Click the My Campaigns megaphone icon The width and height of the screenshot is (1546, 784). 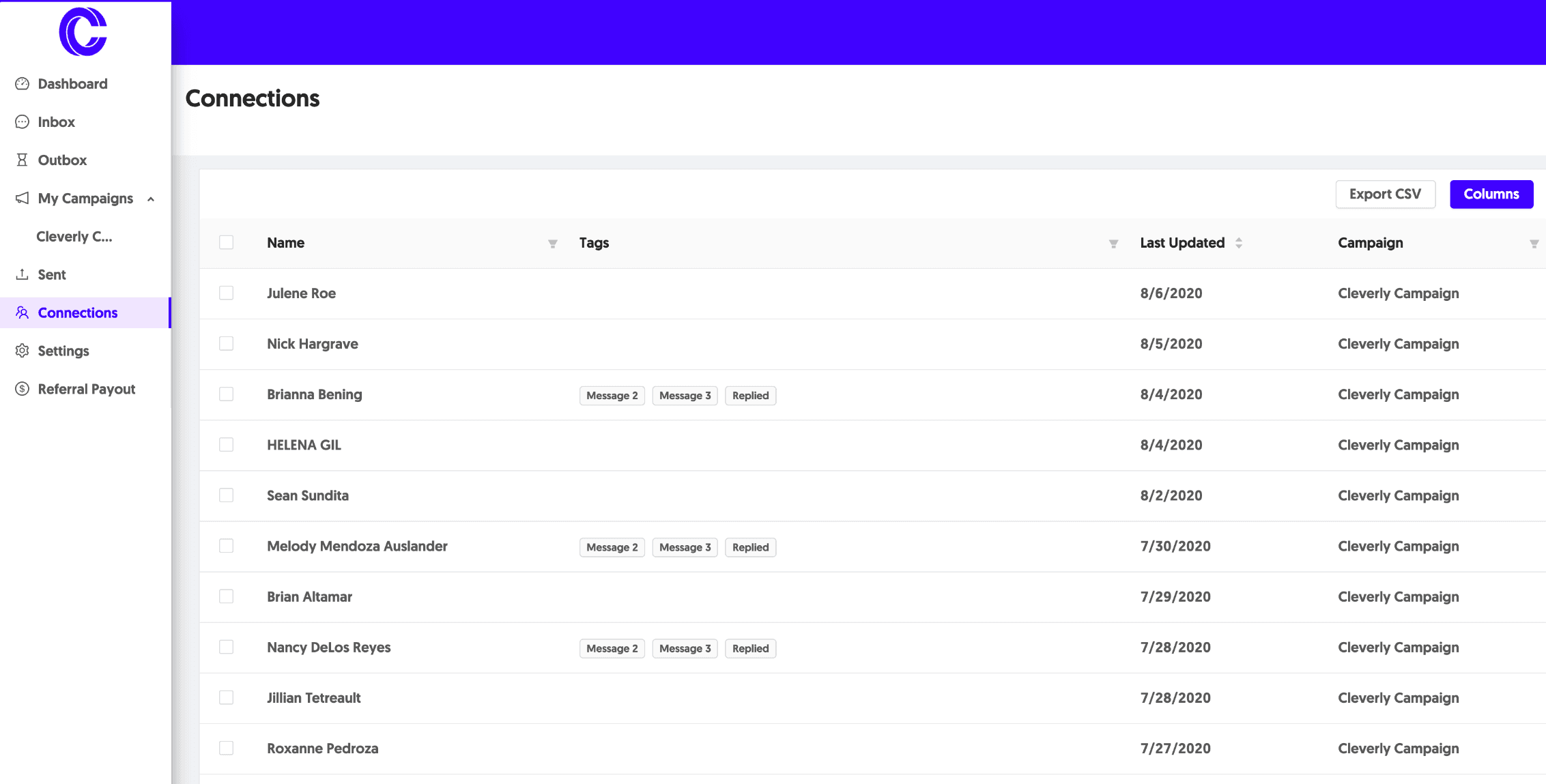coord(22,198)
